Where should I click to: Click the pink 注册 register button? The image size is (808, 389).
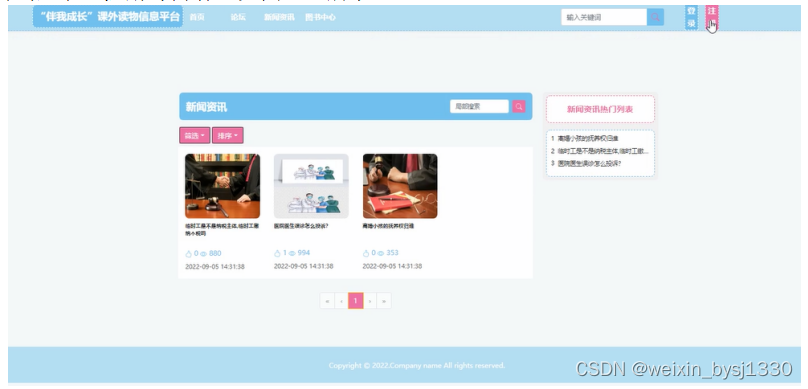click(x=712, y=18)
